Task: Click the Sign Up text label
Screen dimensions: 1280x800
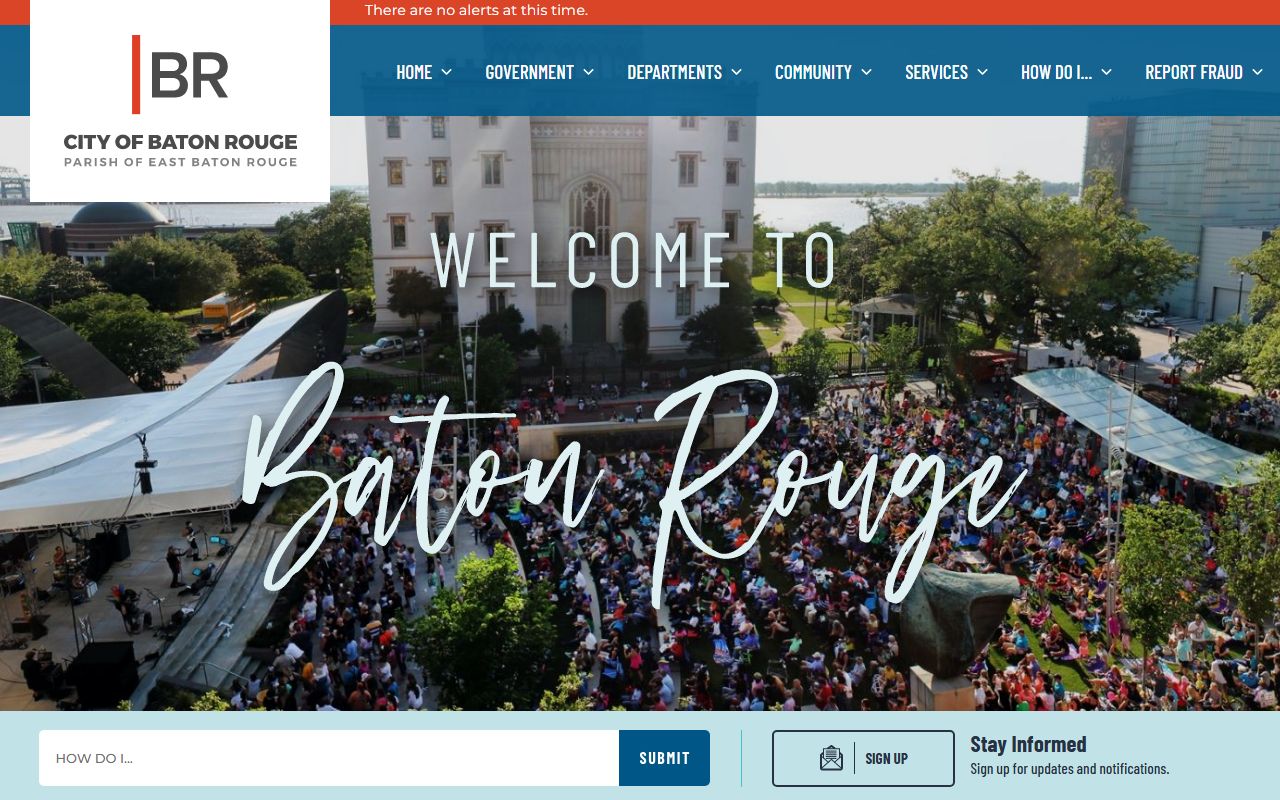Action: pyautogui.click(x=886, y=759)
